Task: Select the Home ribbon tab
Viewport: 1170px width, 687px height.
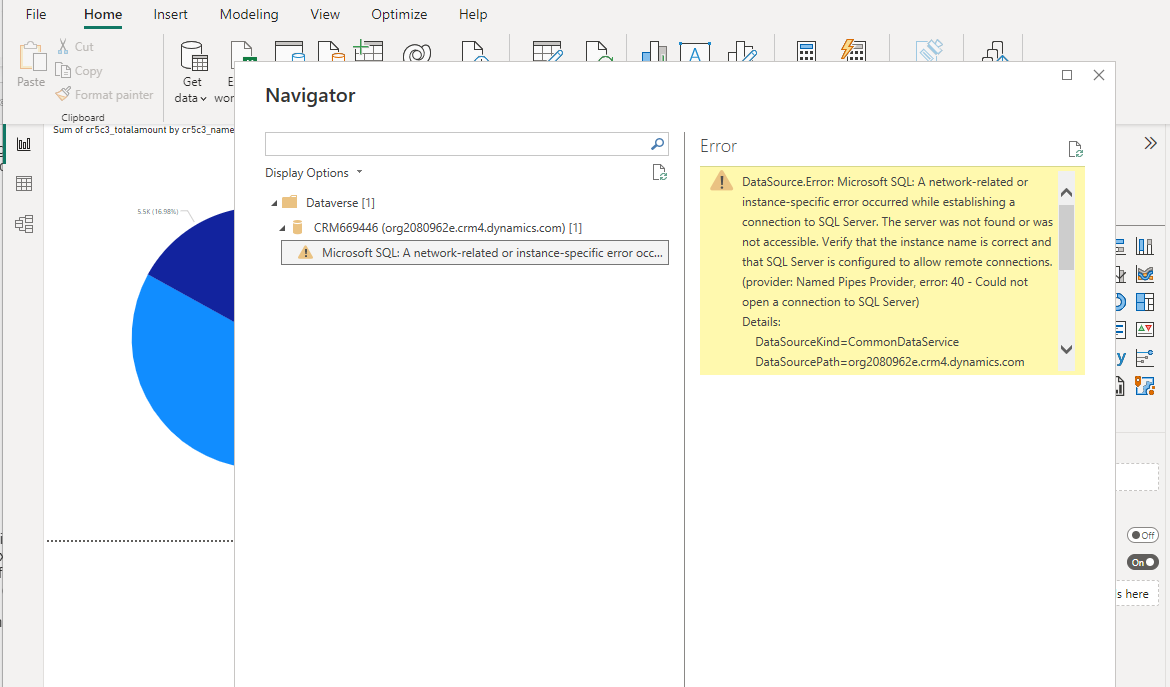Action: click(103, 14)
